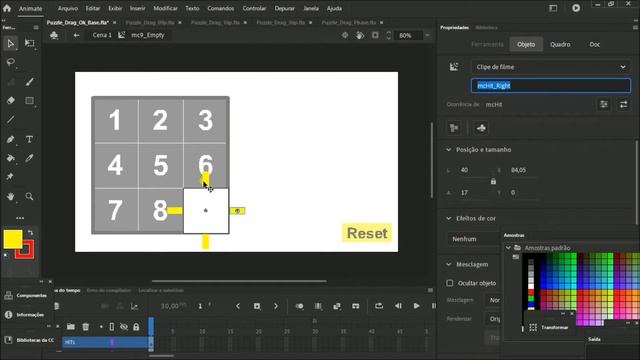Click the new layer folder icon in the timeline
This screenshot has height=360, width=640.
pyautogui.click(x=71, y=327)
